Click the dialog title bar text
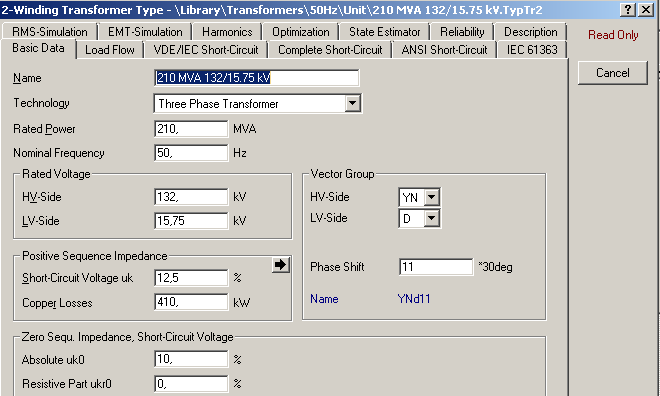The height and width of the screenshot is (396, 660). tap(272, 10)
